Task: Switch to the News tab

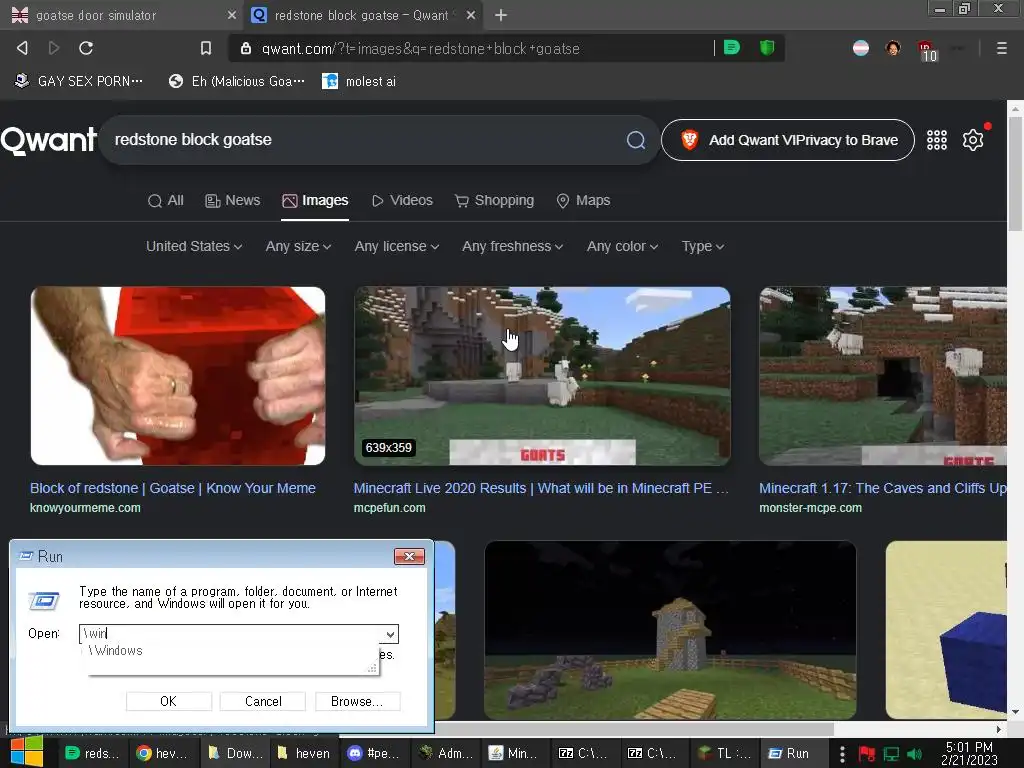Action: (x=232, y=200)
